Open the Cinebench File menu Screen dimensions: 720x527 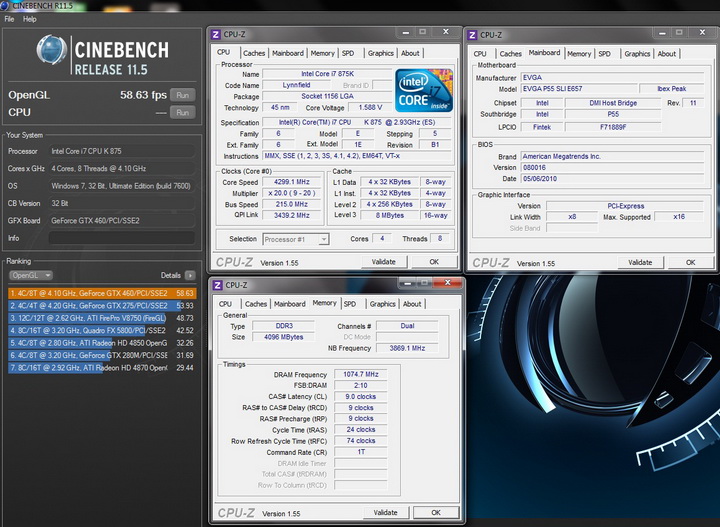tap(9, 19)
